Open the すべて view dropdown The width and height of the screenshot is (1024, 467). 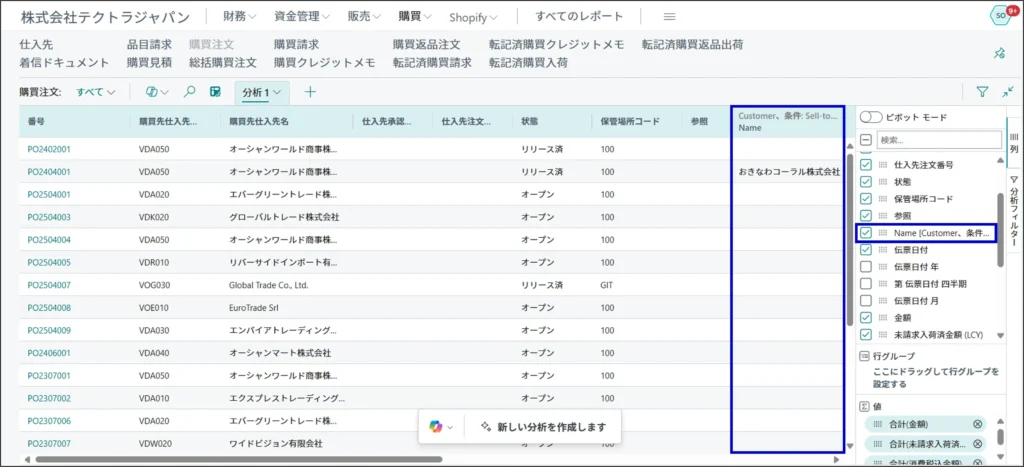(95, 92)
